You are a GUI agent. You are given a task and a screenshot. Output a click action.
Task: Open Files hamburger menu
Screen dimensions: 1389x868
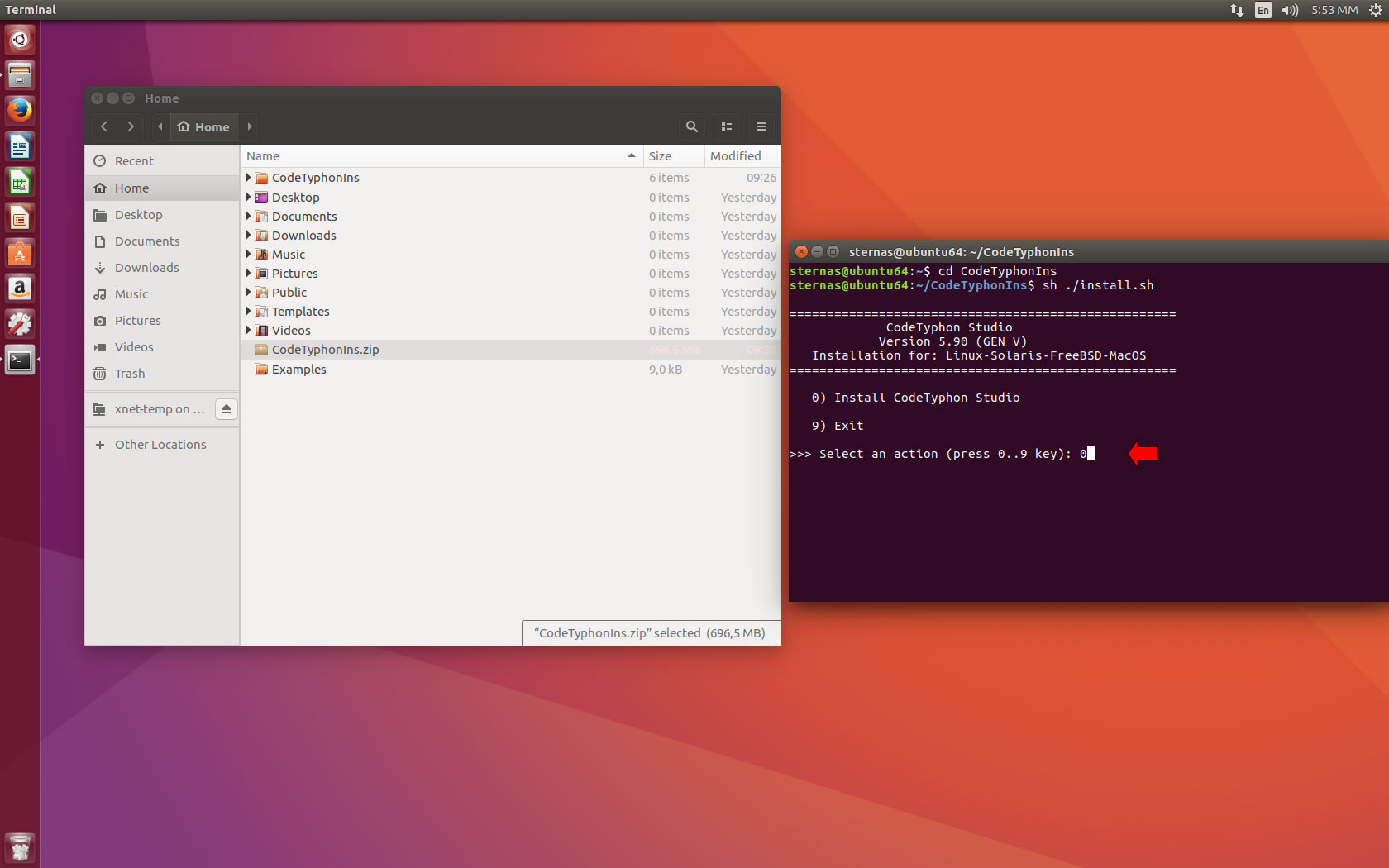point(761,126)
